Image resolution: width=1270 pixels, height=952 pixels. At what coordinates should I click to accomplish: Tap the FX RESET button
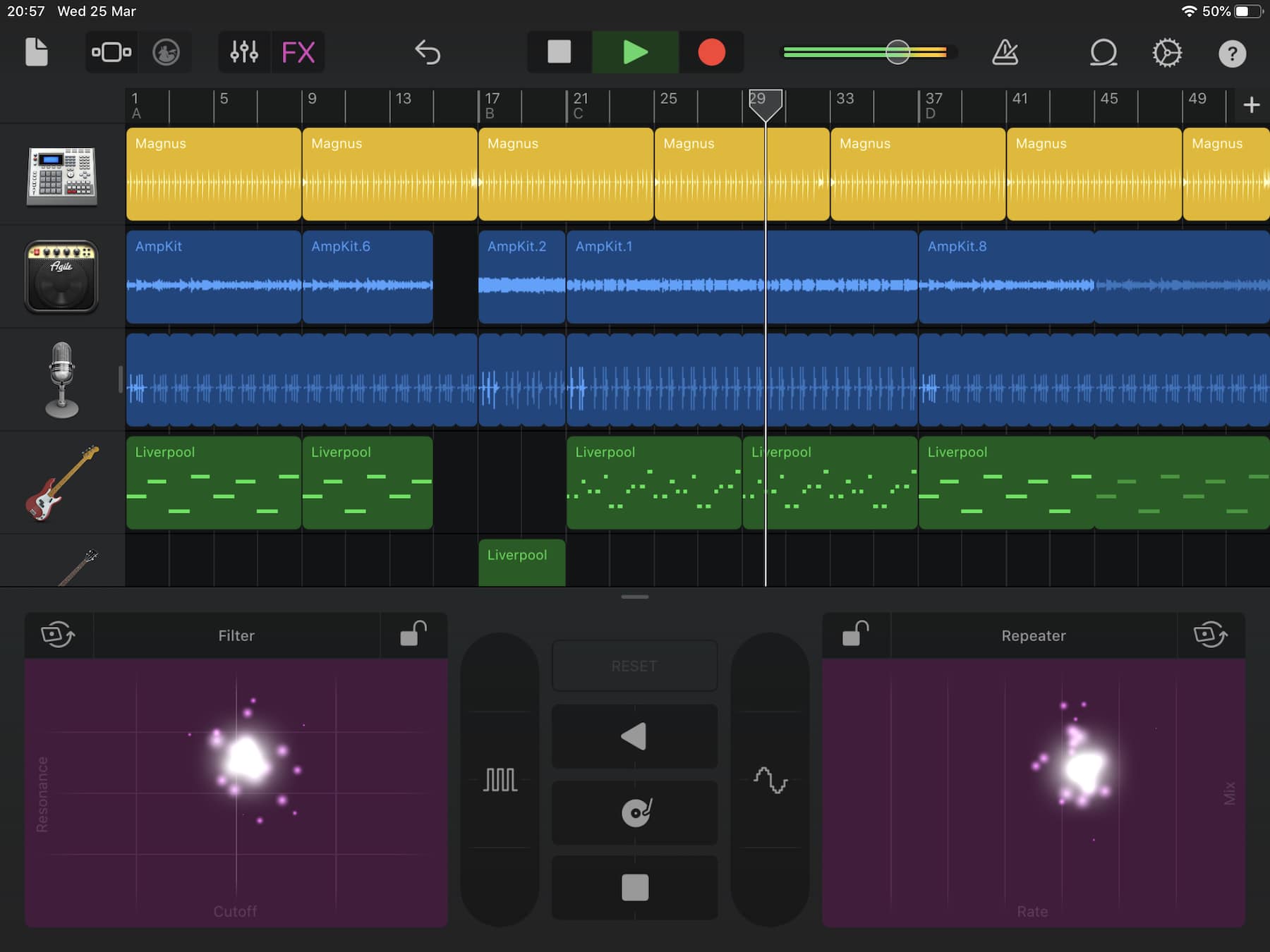634,666
